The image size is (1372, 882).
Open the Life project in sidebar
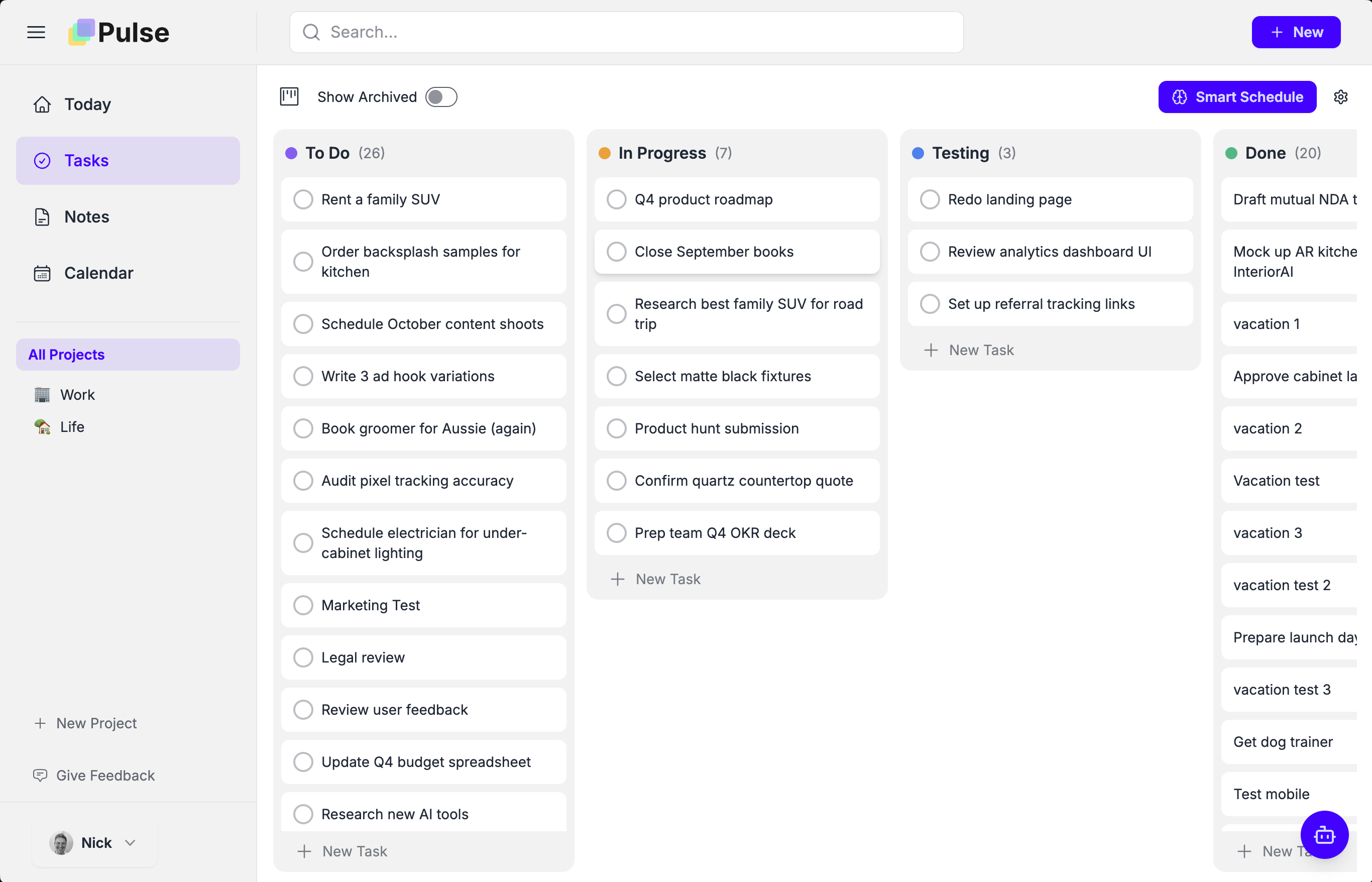coord(72,426)
